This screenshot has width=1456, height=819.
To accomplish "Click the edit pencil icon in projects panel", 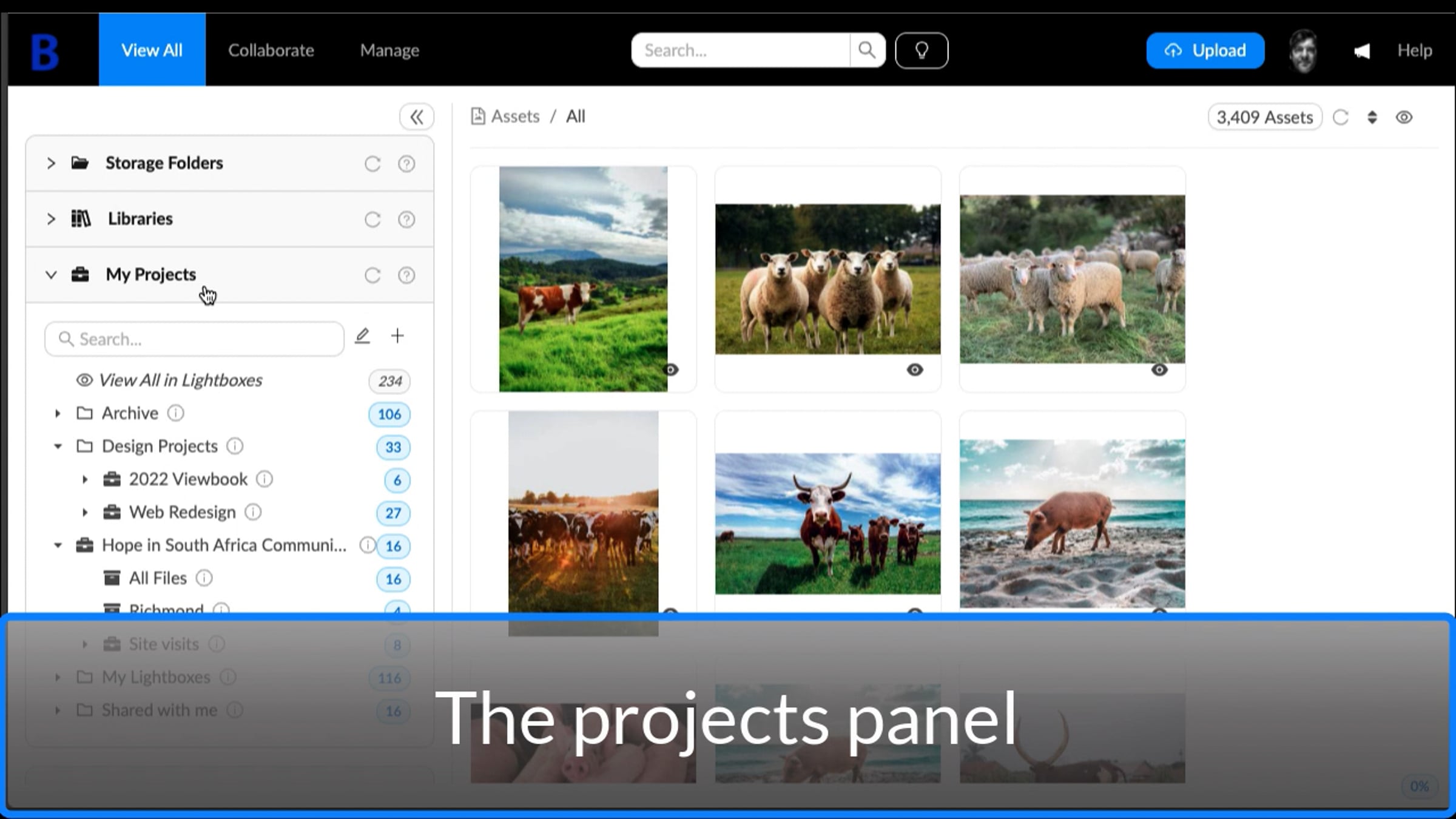I will 362,336.
